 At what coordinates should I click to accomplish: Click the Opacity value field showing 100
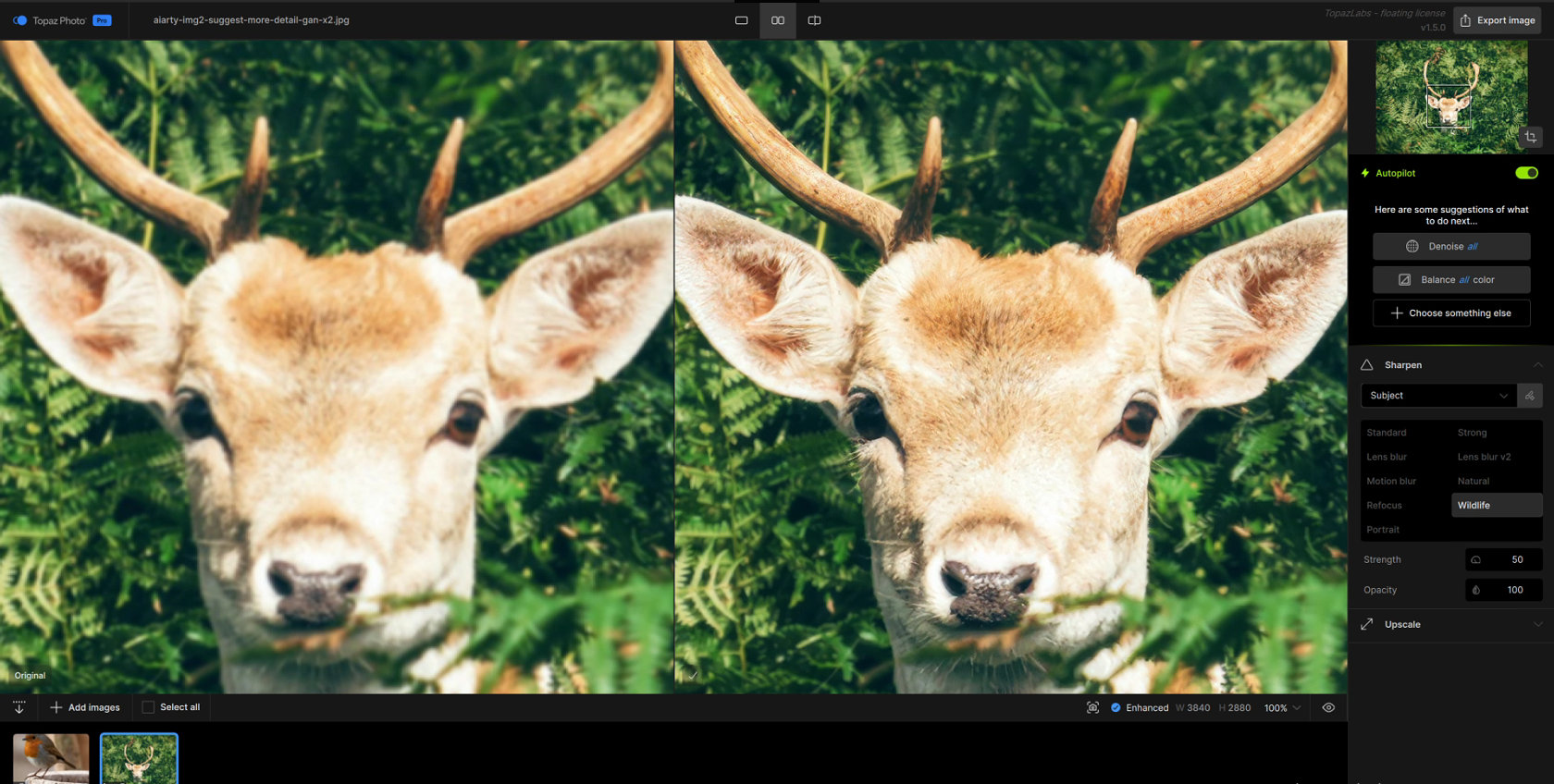tap(1504, 590)
